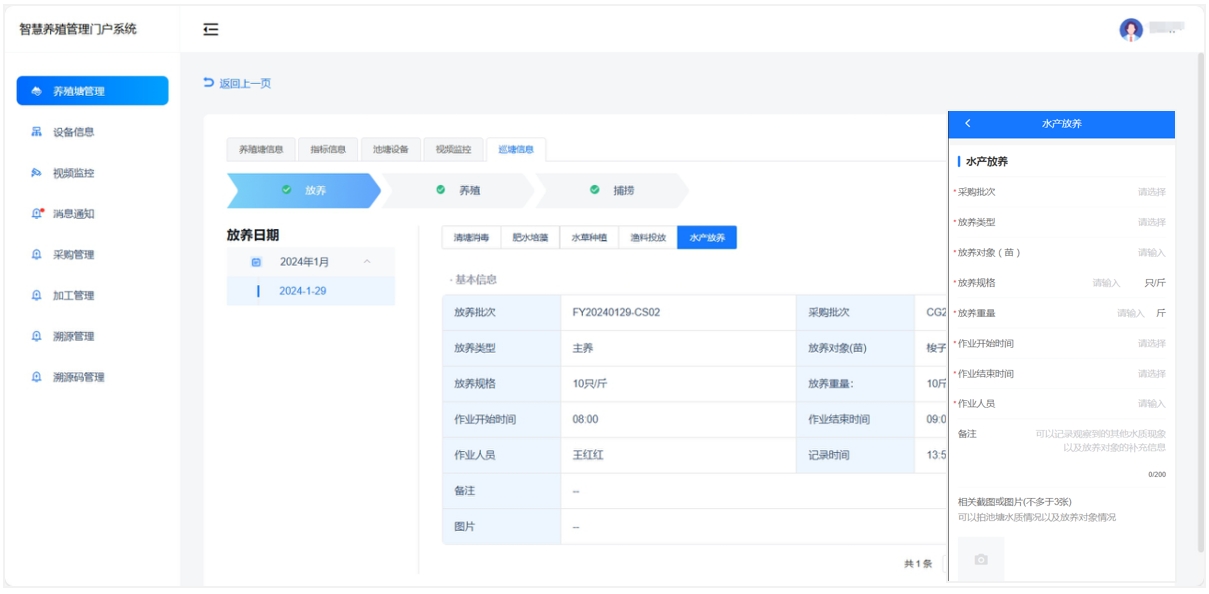Click the 设备信息 sidebar icon

point(37,132)
